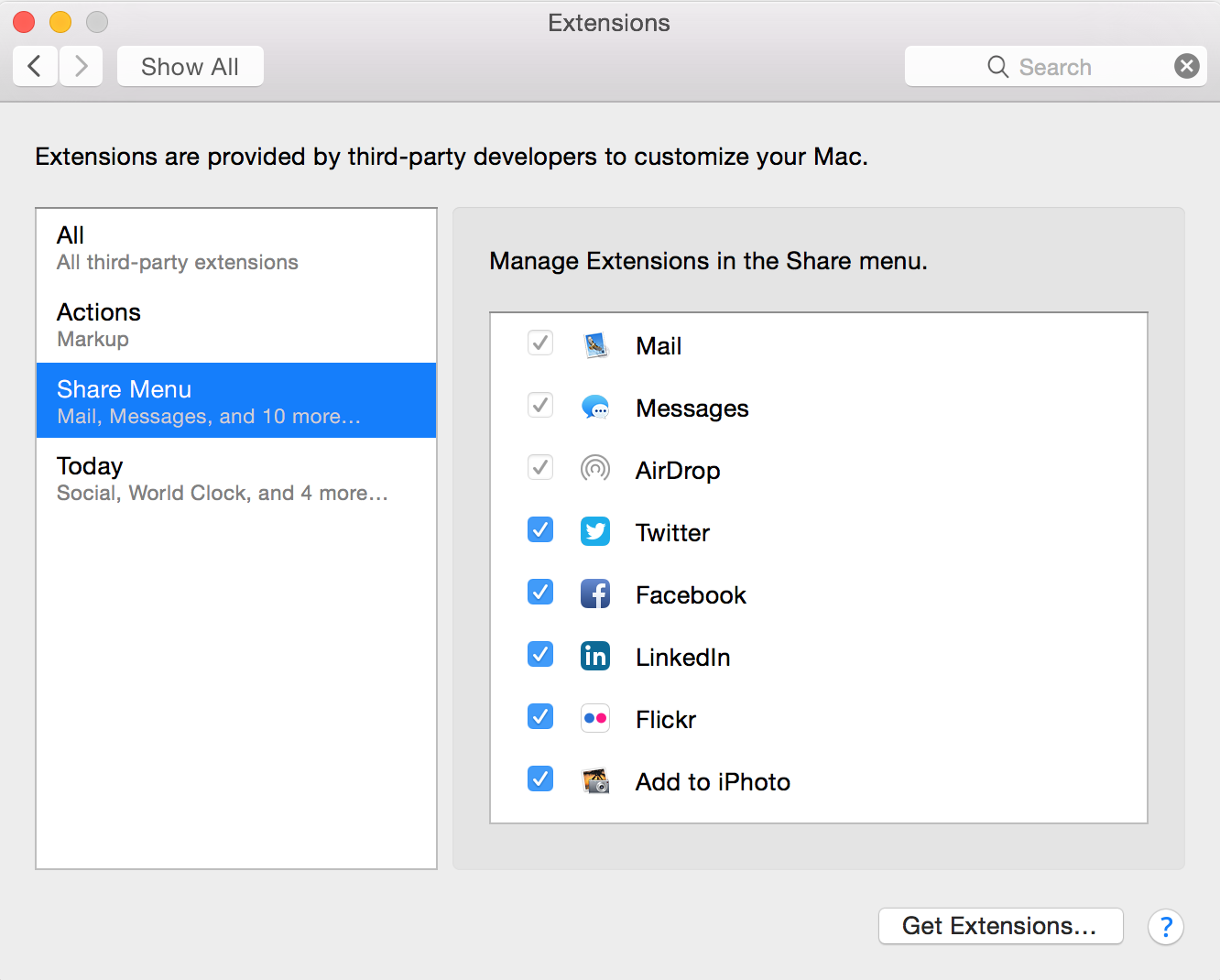Screen dimensions: 1220x980
Task: Click the LinkedIn icon
Action: (595, 656)
